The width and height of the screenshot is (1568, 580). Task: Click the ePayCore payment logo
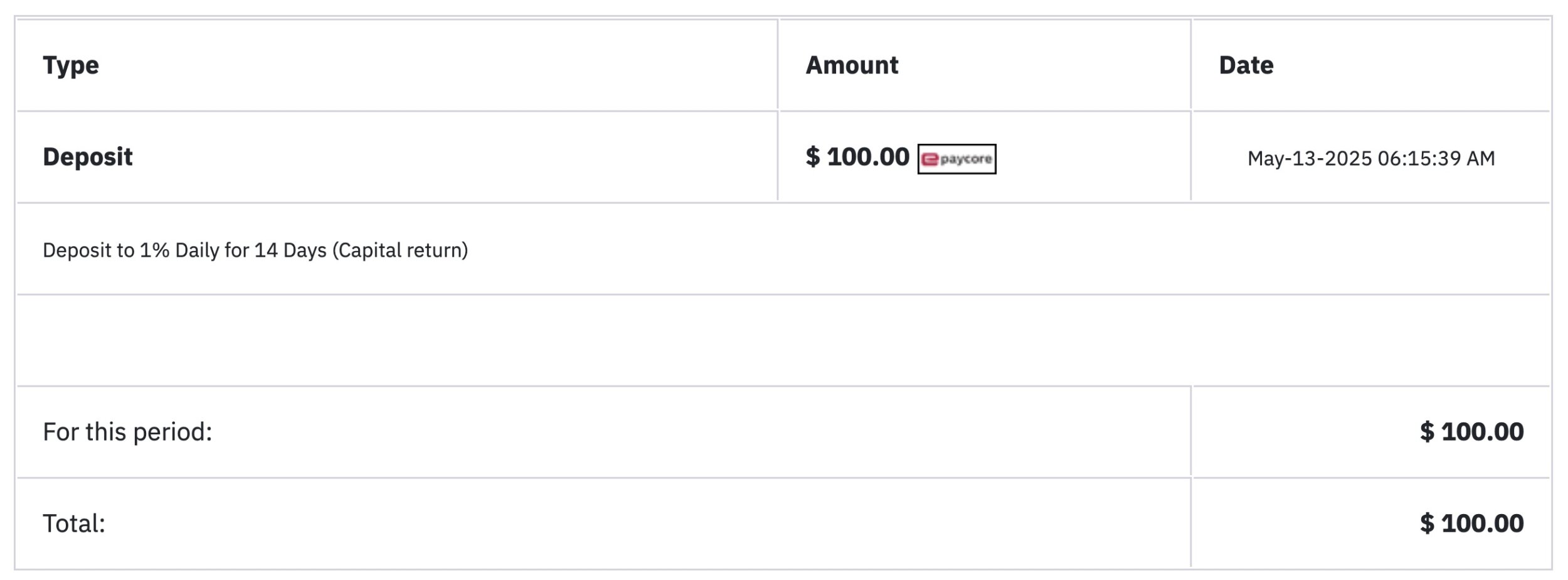click(956, 159)
